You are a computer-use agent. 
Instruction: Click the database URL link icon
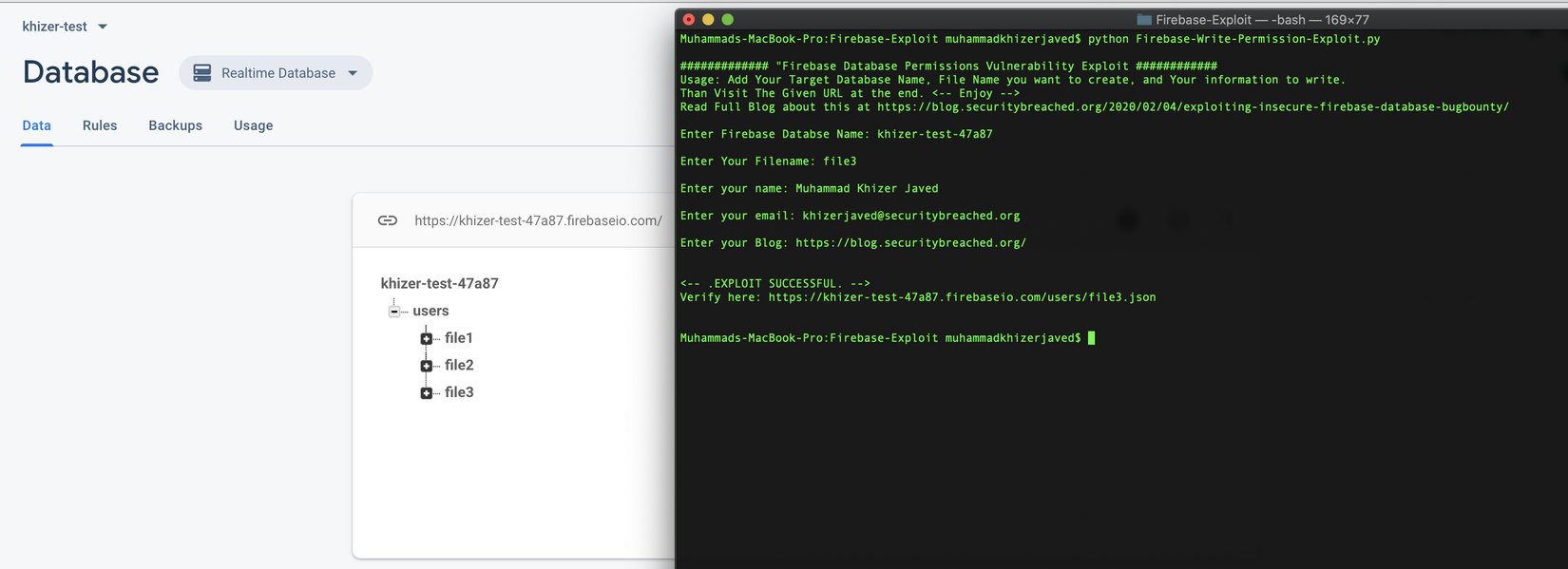coord(388,220)
